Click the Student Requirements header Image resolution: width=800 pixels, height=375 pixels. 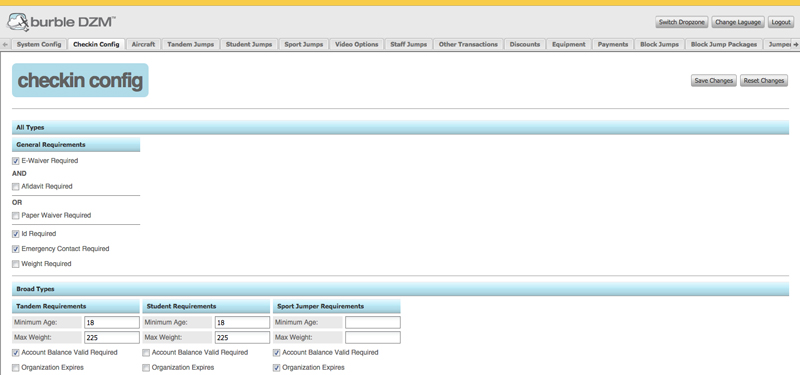tap(206, 307)
